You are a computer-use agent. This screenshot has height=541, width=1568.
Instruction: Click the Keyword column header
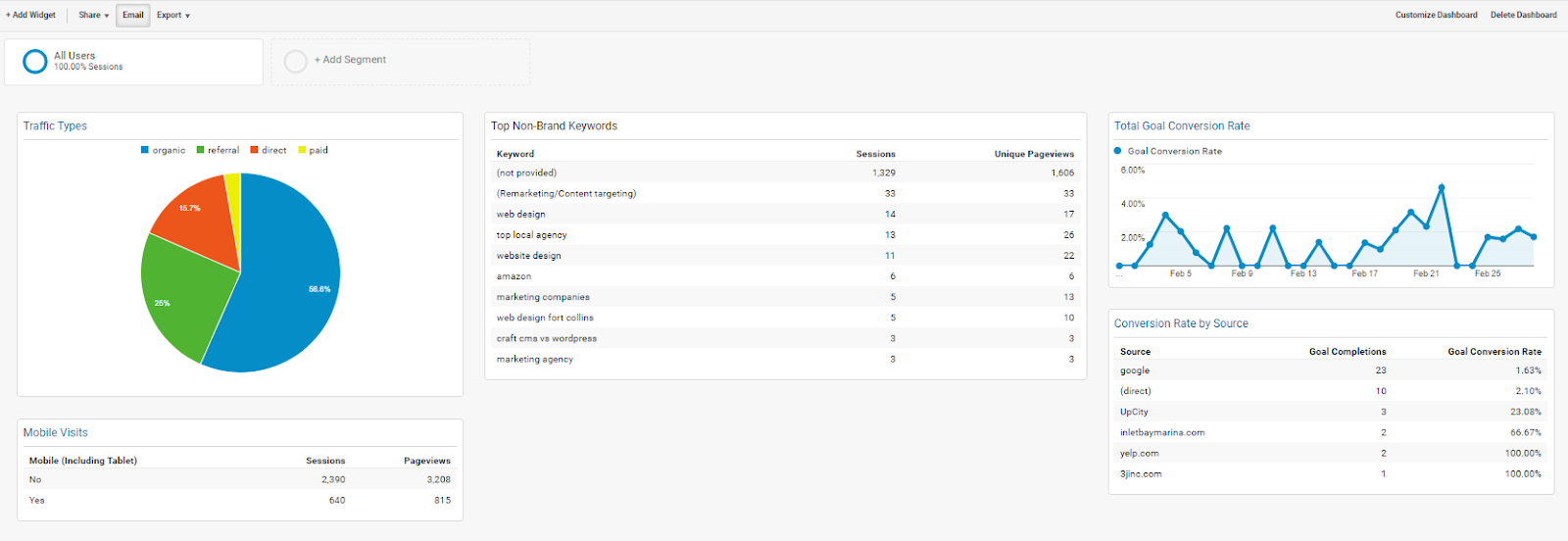pos(515,154)
